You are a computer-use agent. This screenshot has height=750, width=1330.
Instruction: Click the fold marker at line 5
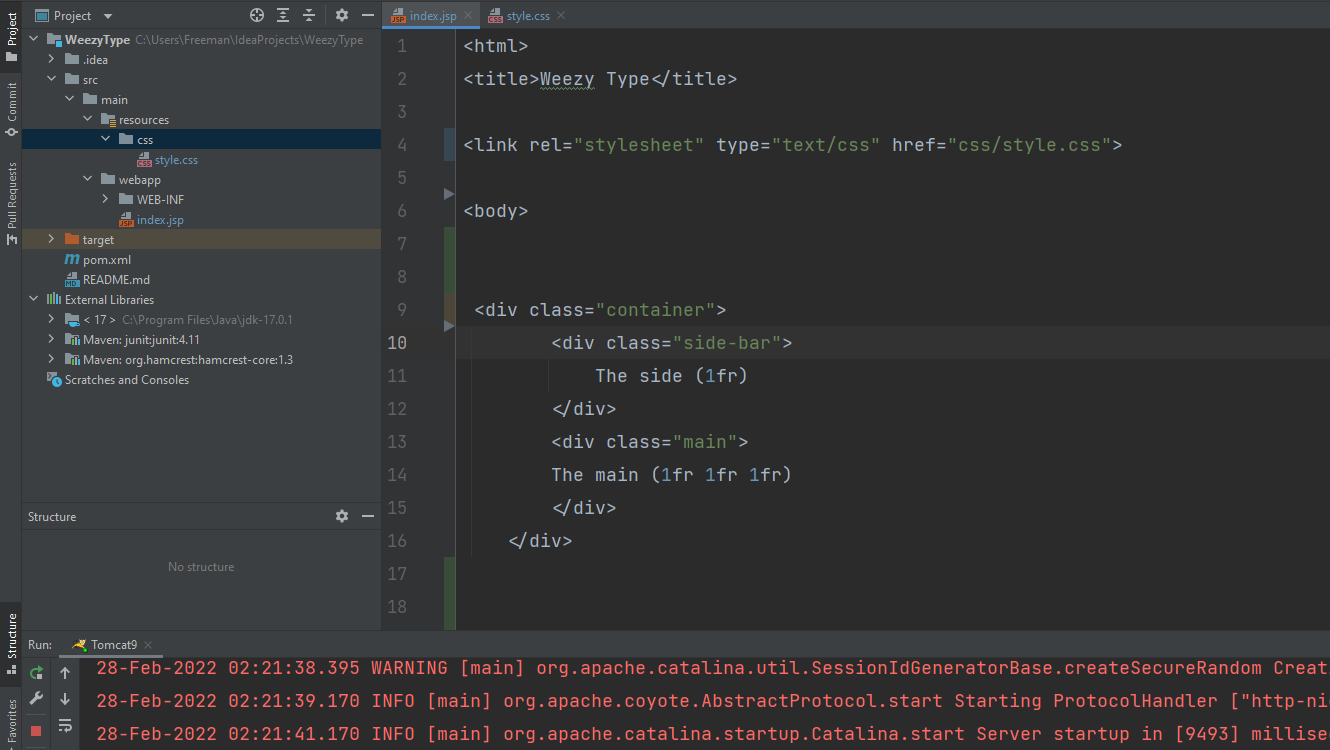click(x=449, y=193)
